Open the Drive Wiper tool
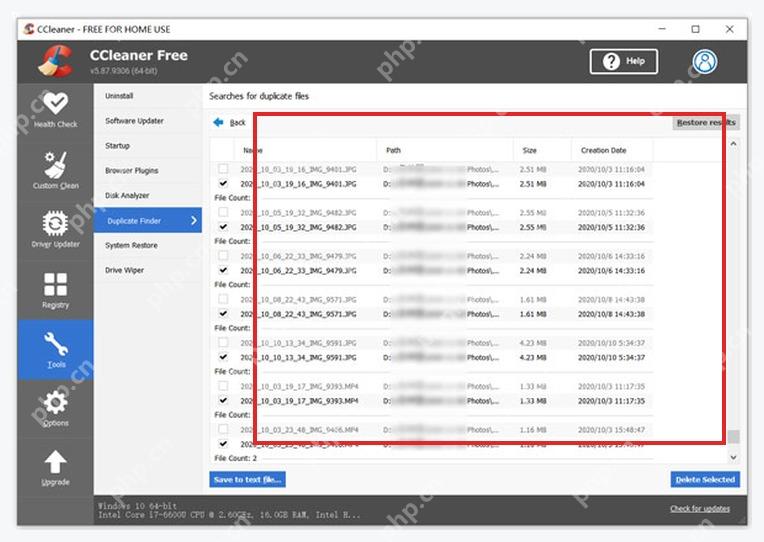 tap(148, 270)
